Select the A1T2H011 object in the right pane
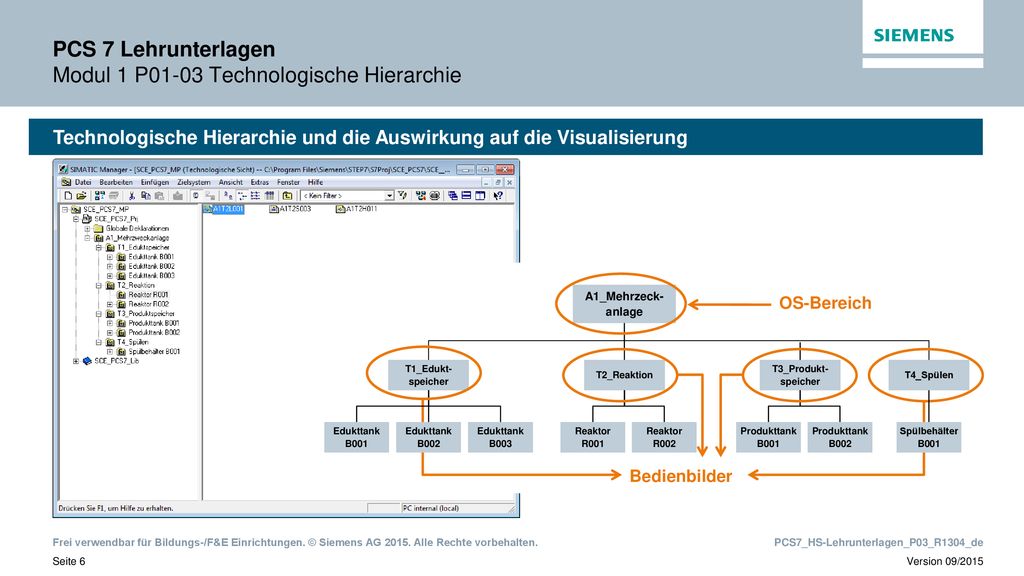The image size is (1024, 576). pos(357,209)
